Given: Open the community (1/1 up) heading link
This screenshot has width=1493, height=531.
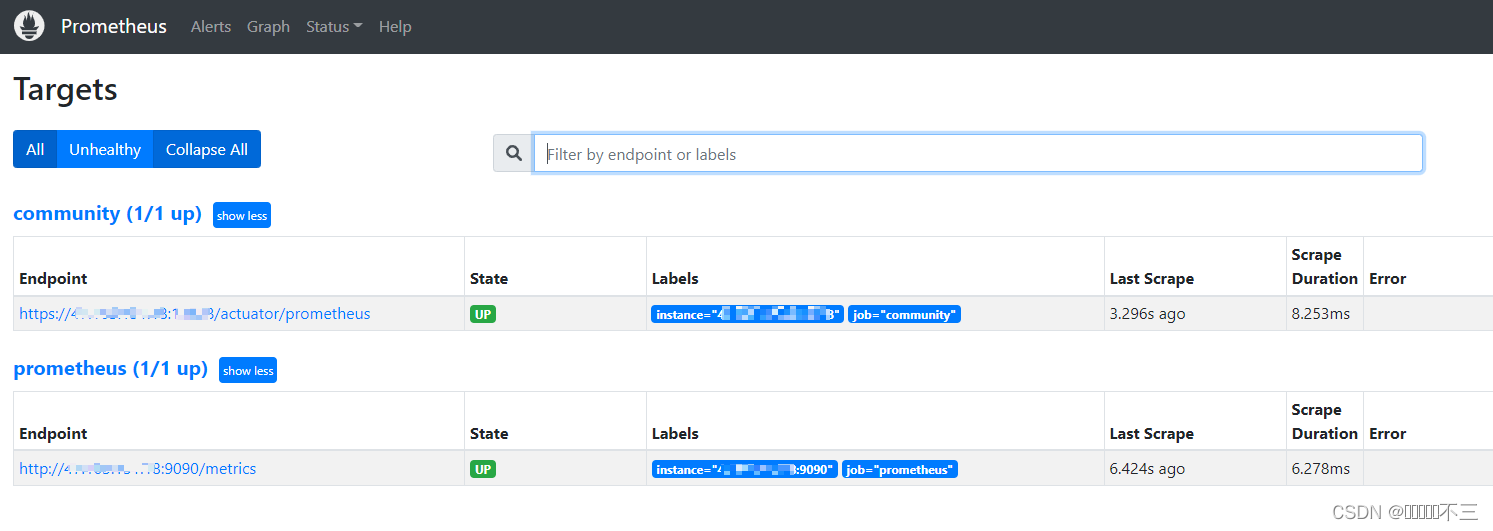Looking at the screenshot, I should pos(108,213).
